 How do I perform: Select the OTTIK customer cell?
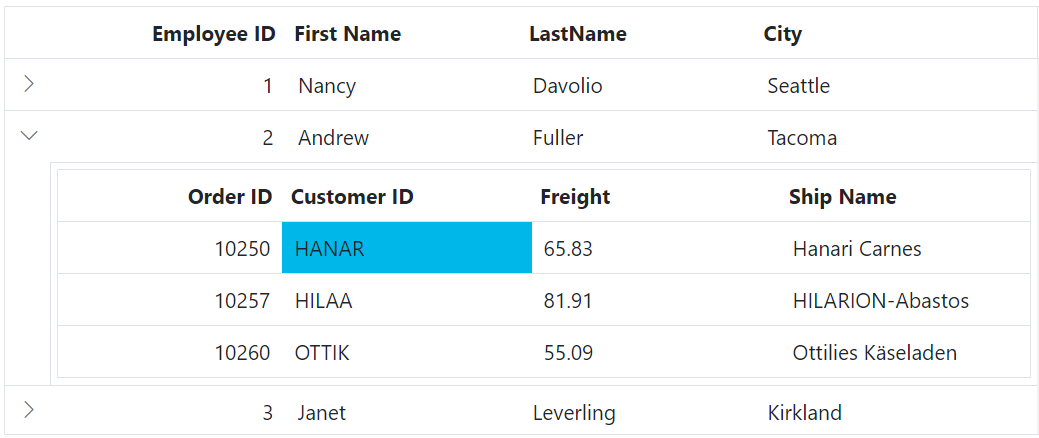pos(407,353)
